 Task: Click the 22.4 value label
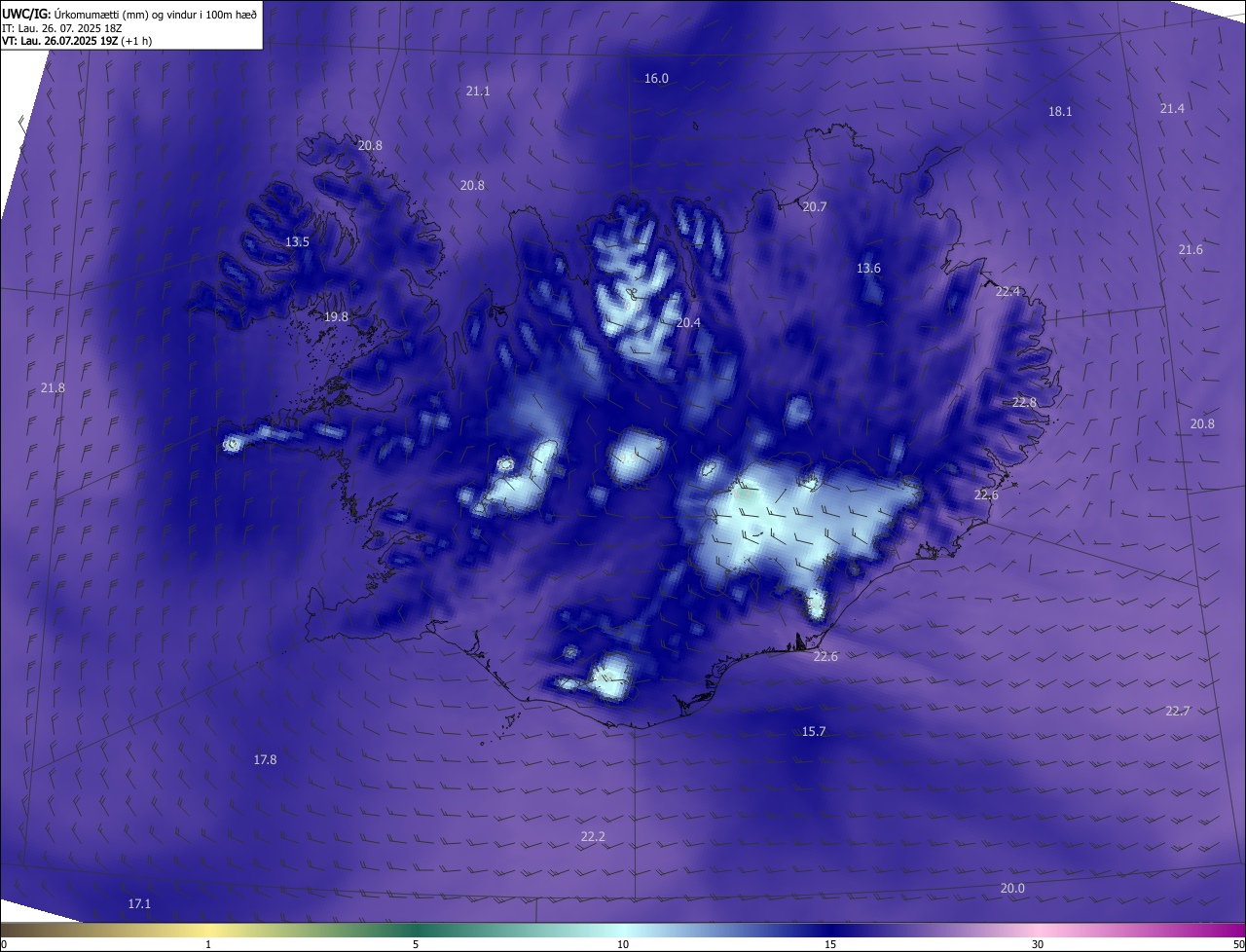pos(1008,291)
